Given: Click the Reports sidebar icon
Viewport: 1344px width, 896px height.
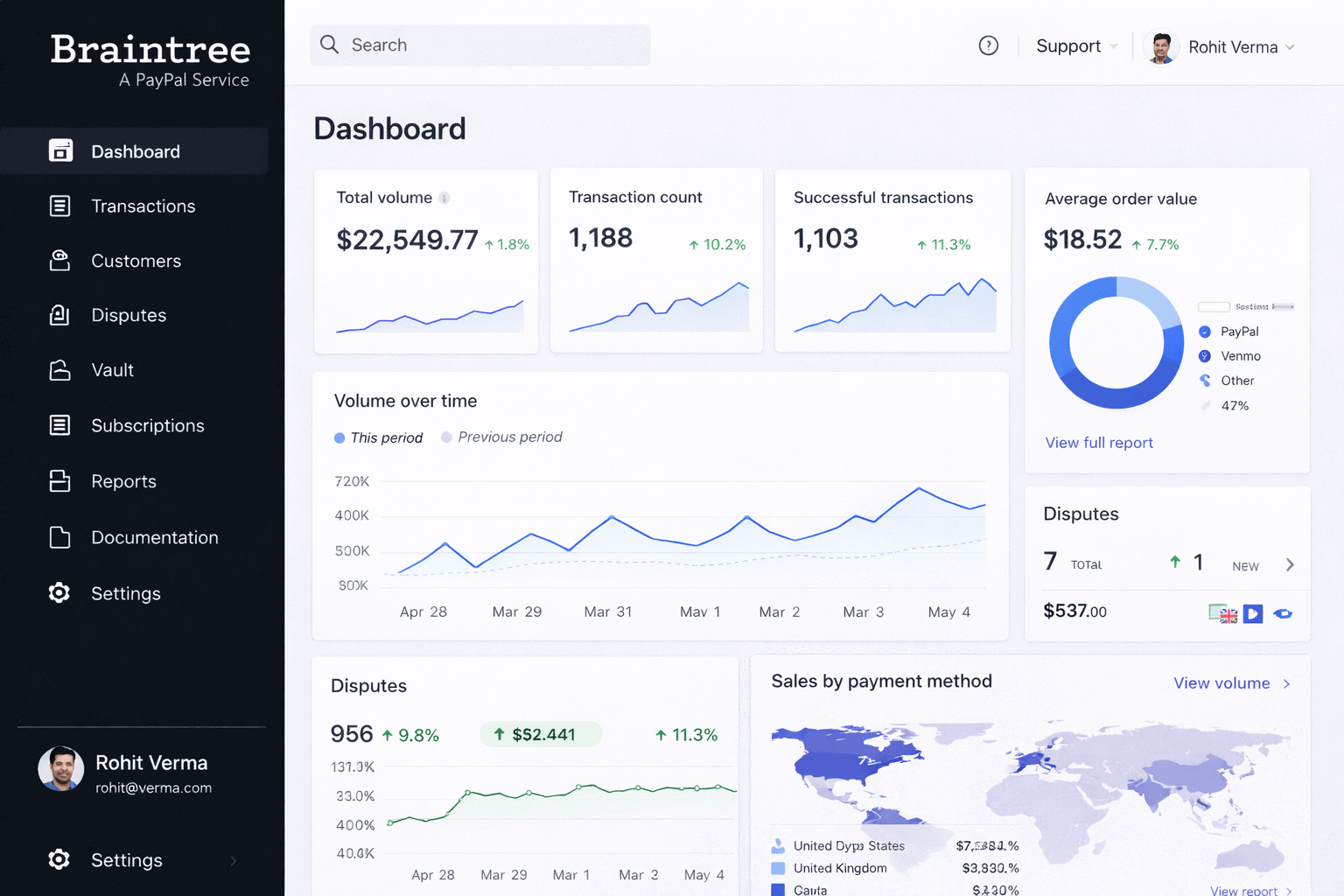Looking at the screenshot, I should pyautogui.click(x=59, y=481).
